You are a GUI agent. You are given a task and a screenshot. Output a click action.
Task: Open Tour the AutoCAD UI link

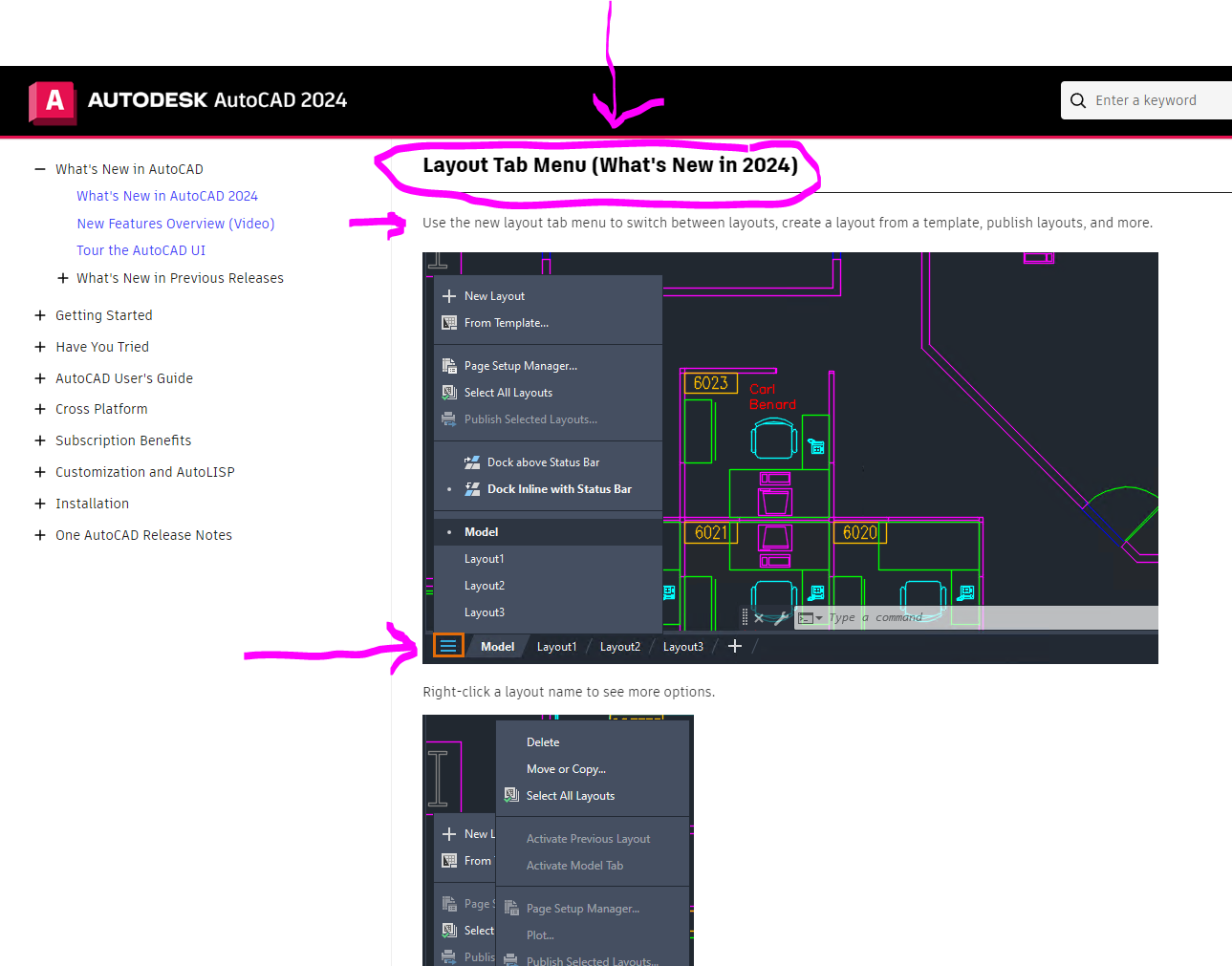(141, 250)
